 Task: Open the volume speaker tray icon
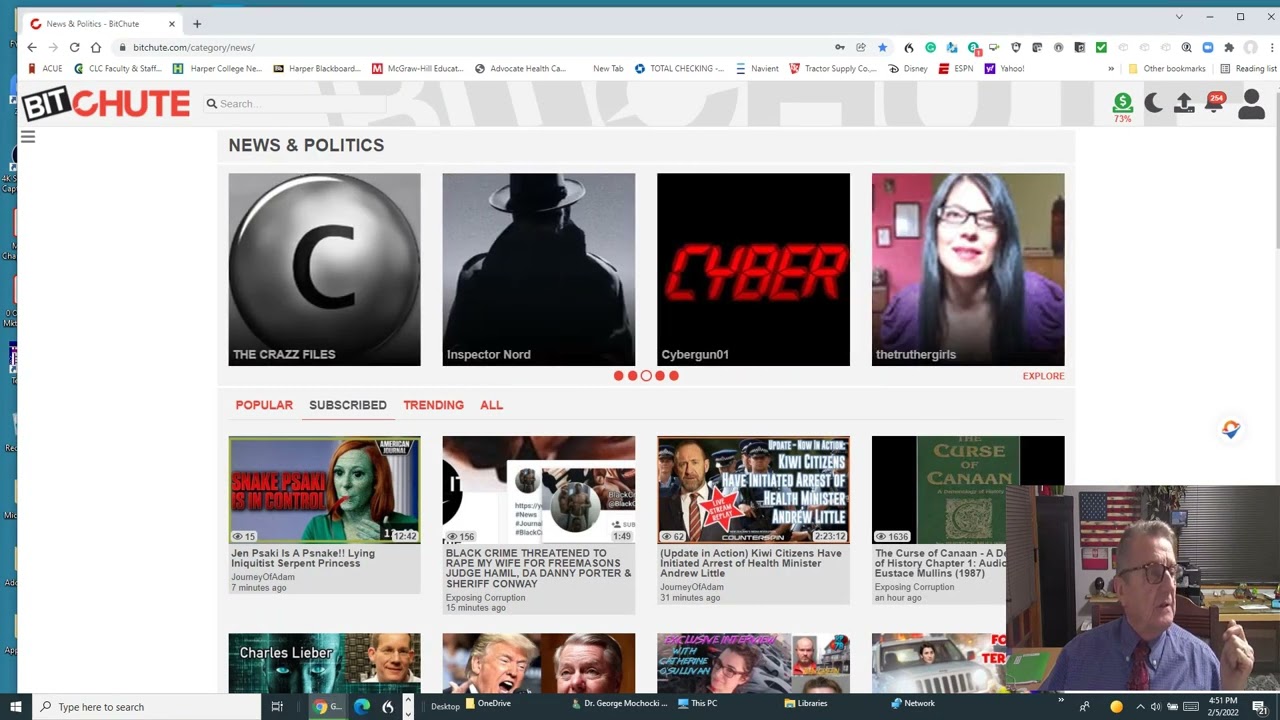[x=1155, y=707]
